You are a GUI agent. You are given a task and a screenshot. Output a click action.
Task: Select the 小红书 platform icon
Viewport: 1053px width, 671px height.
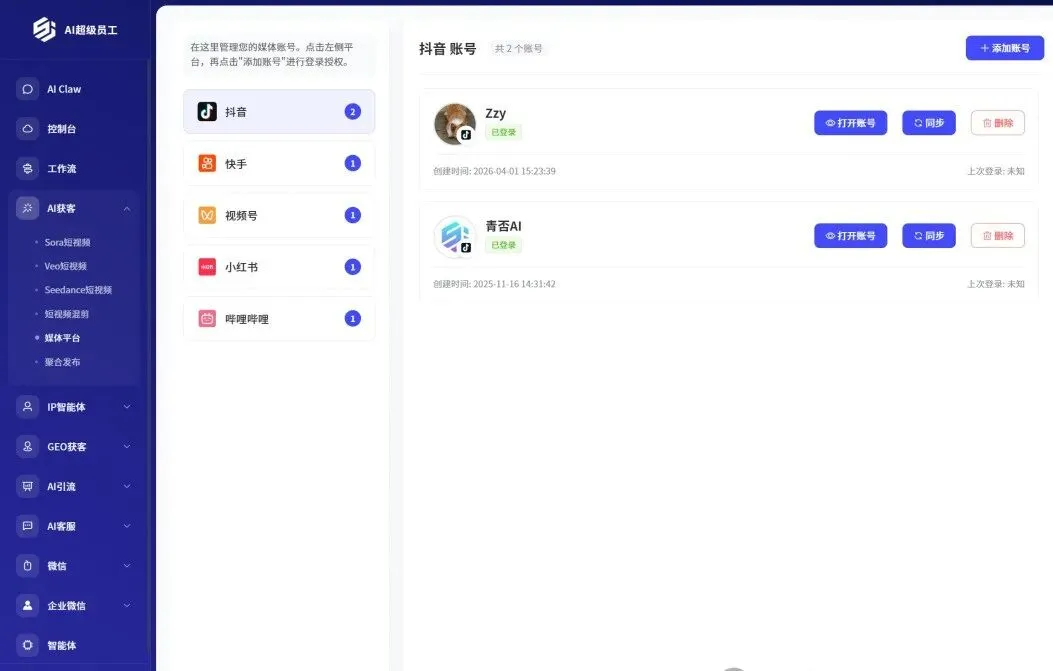coord(206,267)
